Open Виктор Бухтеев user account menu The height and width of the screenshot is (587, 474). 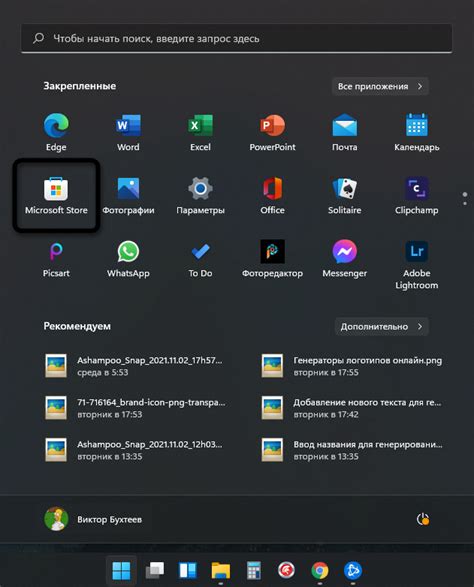click(93, 519)
